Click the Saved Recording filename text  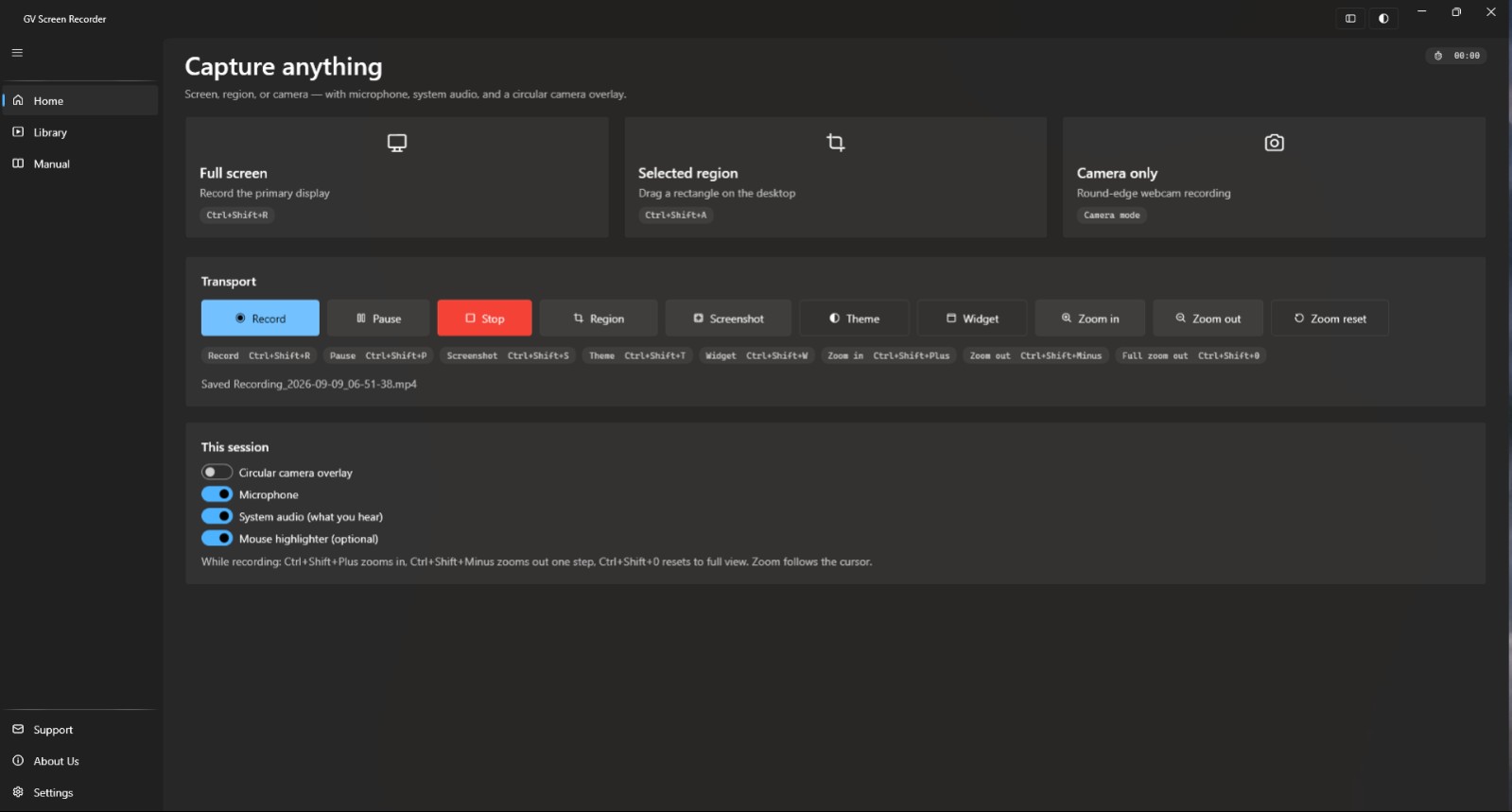coord(309,385)
